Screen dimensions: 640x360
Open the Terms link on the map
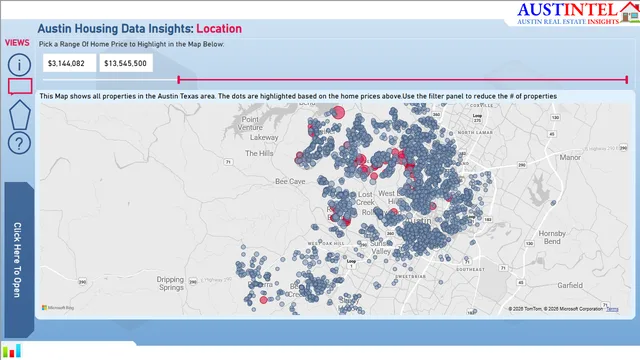612,309
